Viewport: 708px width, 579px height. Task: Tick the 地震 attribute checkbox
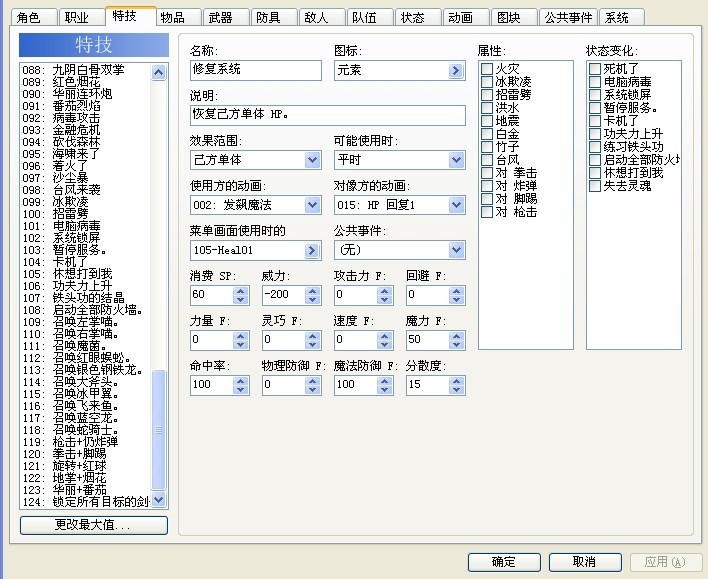[x=487, y=121]
